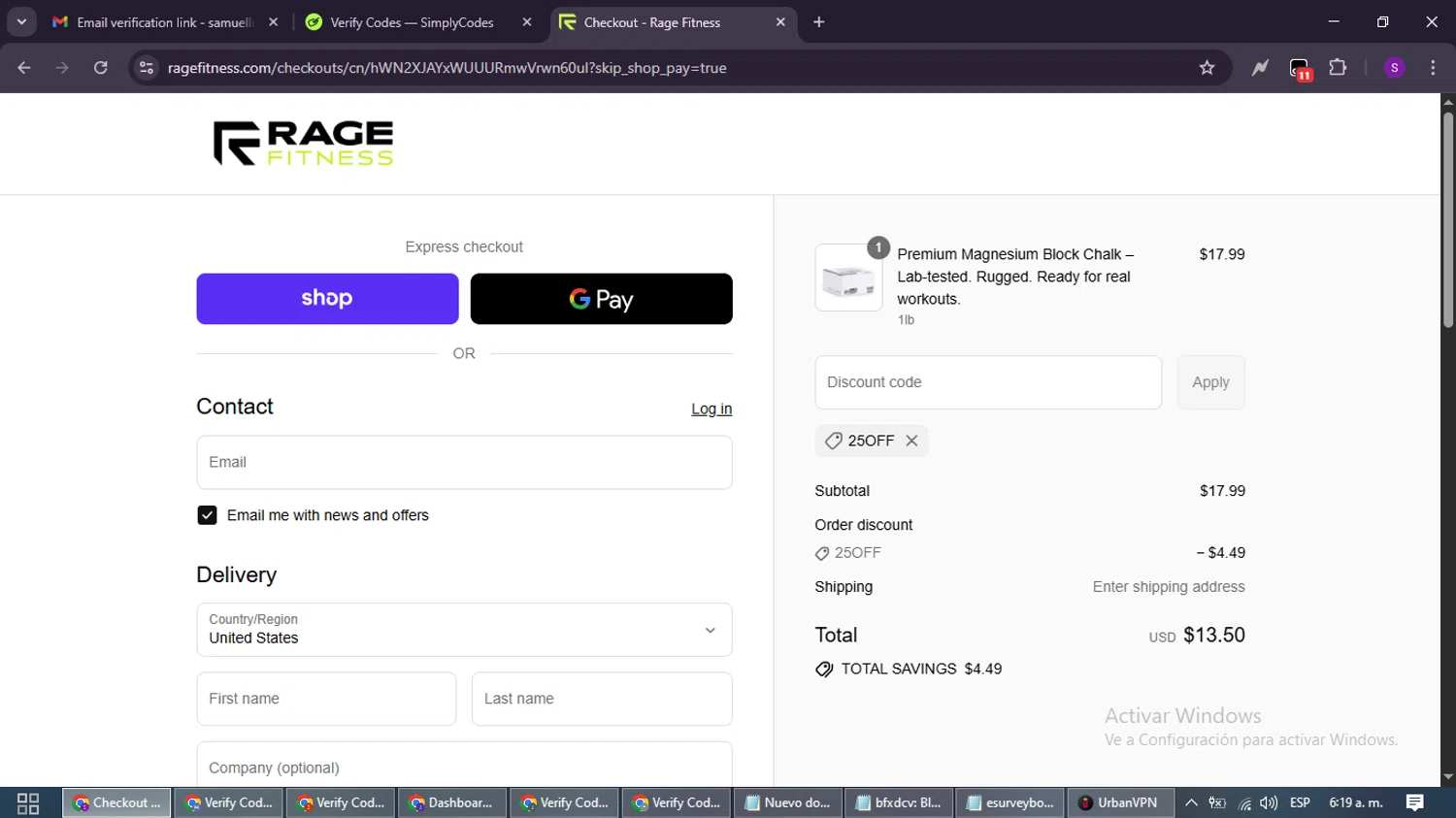This screenshot has height=818, width=1456.
Task: Click the total savings tag icon
Action: [x=824, y=670]
